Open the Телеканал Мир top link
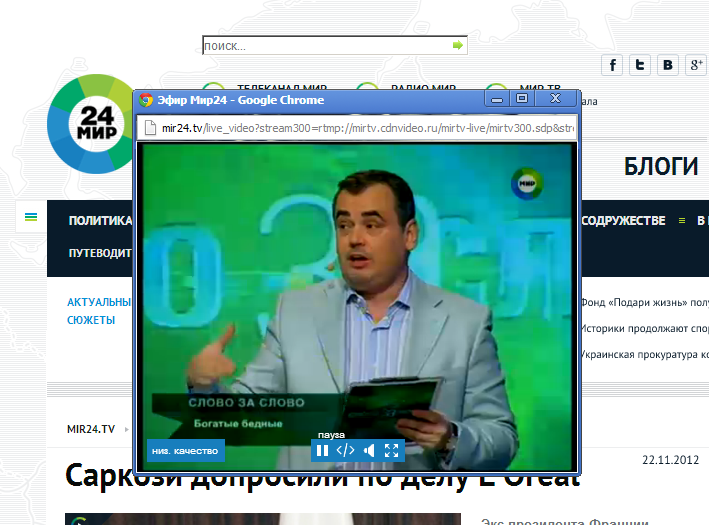The width and height of the screenshot is (709, 525). [282, 87]
